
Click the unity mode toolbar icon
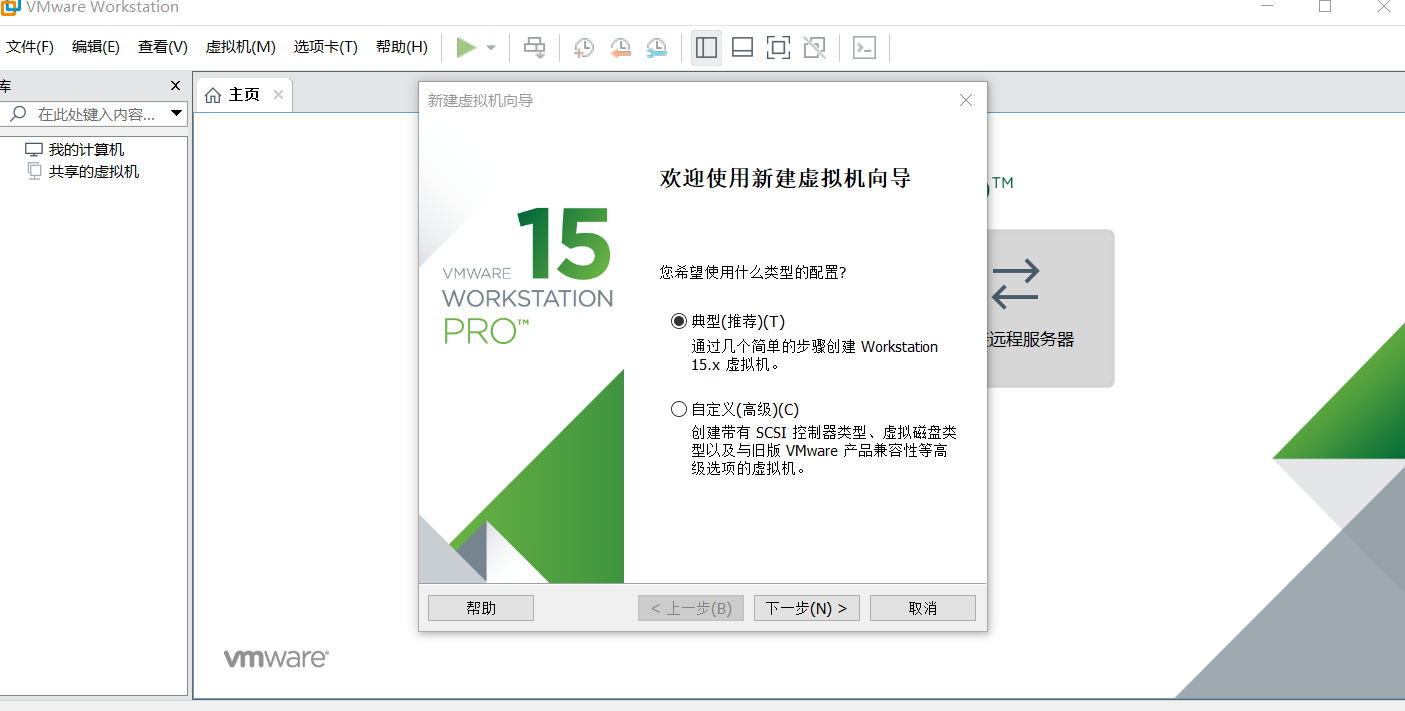point(814,47)
